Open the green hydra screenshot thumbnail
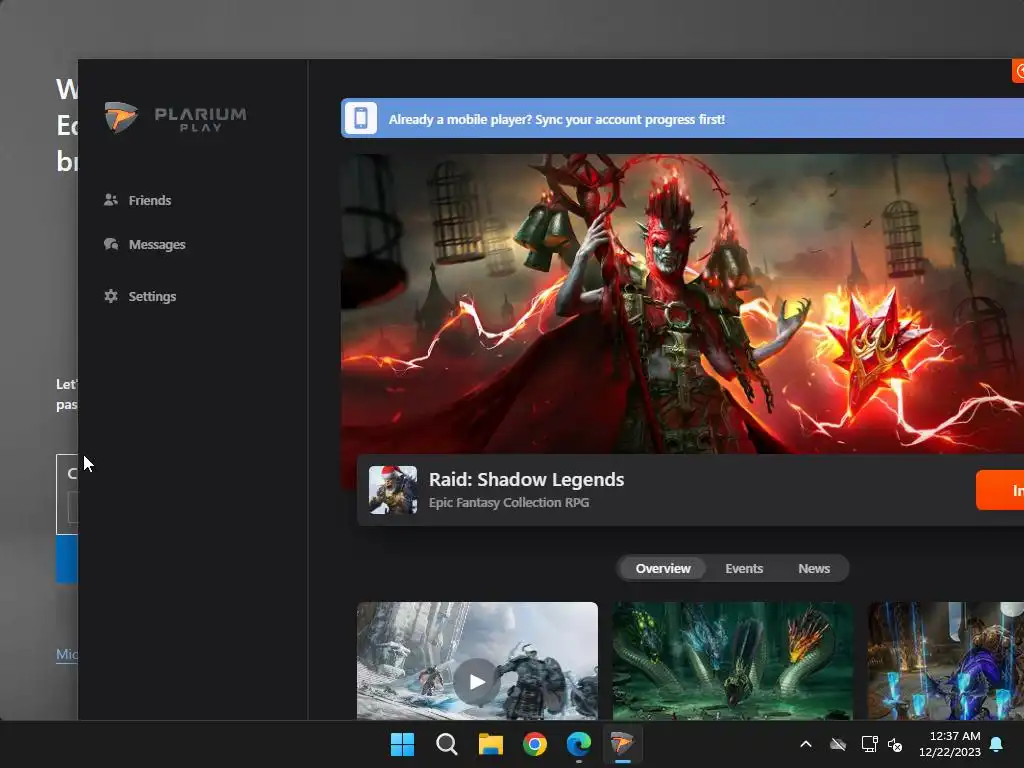This screenshot has height=768, width=1024. coord(733,661)
